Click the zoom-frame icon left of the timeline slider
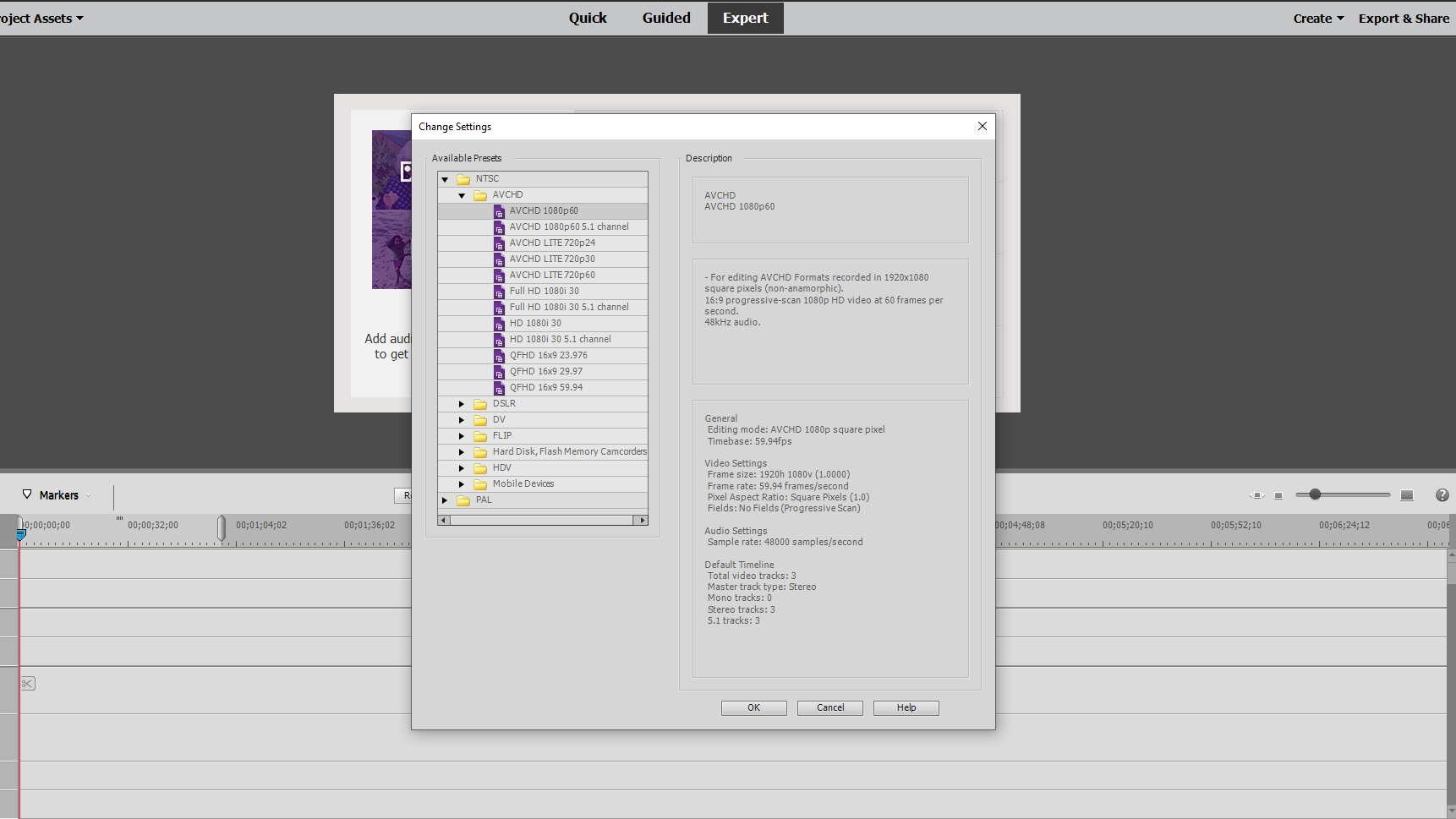 pyautogui.click(x=1256, y=495)
